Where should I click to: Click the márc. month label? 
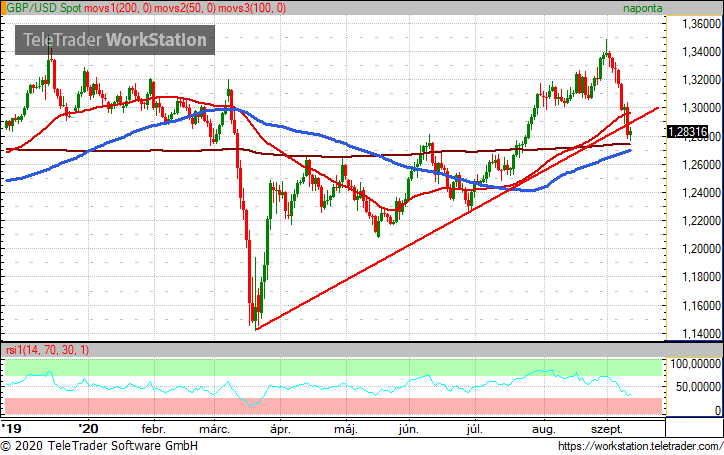coord(214,429)
